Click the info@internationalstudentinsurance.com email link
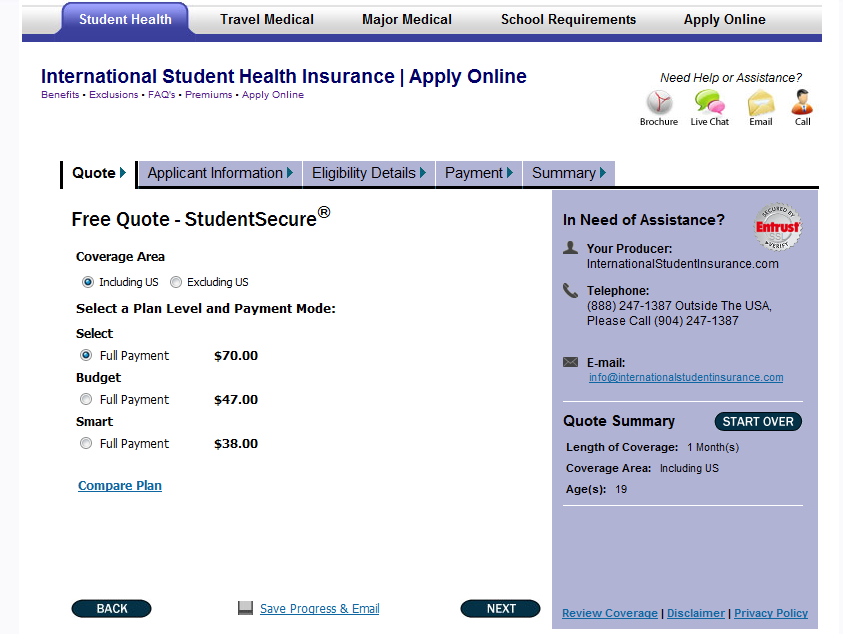The height and width of the screenshot is (634, 843). [x=686, y=377]
